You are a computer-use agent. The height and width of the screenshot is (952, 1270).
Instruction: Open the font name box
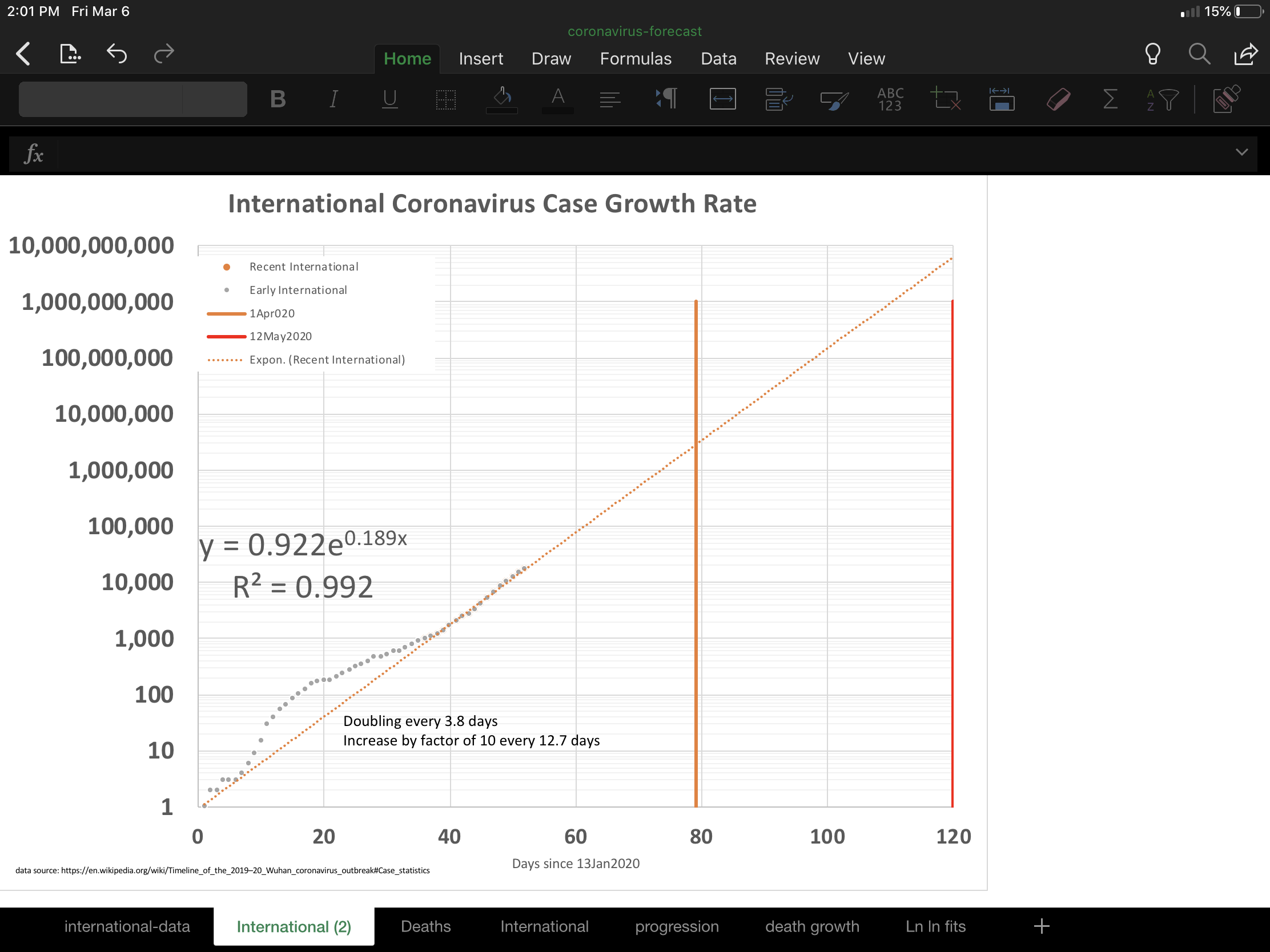(101, 99)
